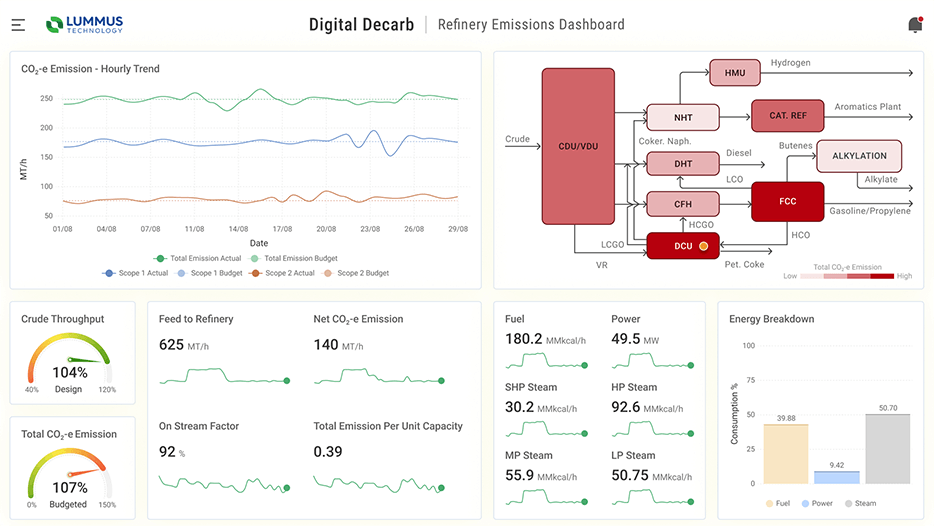Open the hamburger menu
This screenshot has height=526, width=934.
pos(18,25)
